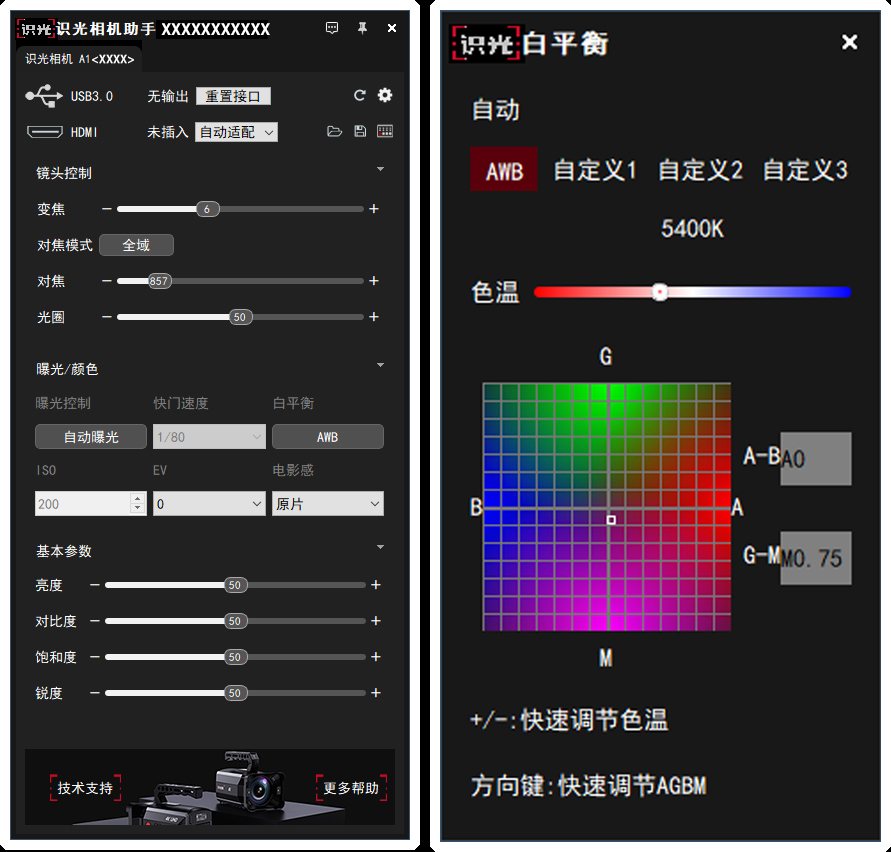
Task: Click the 饱和度 slider handle
Action: pyautogui.click(x=235, y=657)
